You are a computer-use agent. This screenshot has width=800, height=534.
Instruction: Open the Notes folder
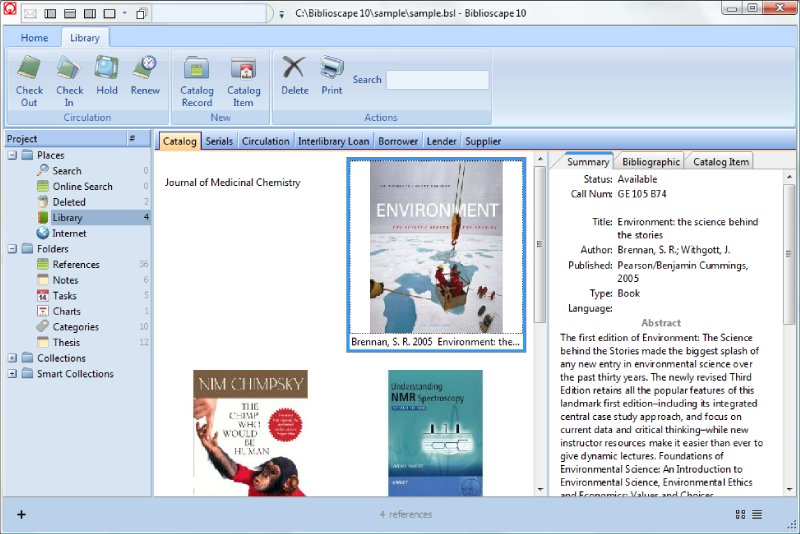(65, 280)
